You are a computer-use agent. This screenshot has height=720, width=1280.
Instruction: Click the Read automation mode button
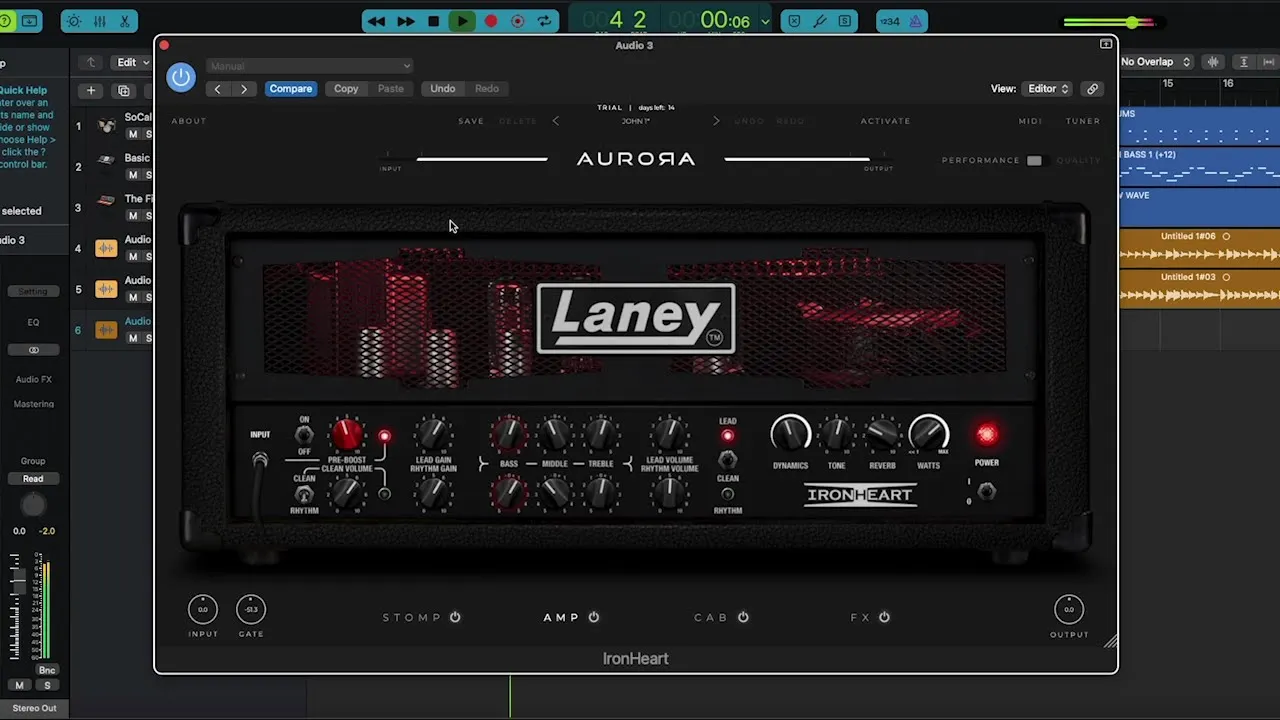[x=33, y=478]
